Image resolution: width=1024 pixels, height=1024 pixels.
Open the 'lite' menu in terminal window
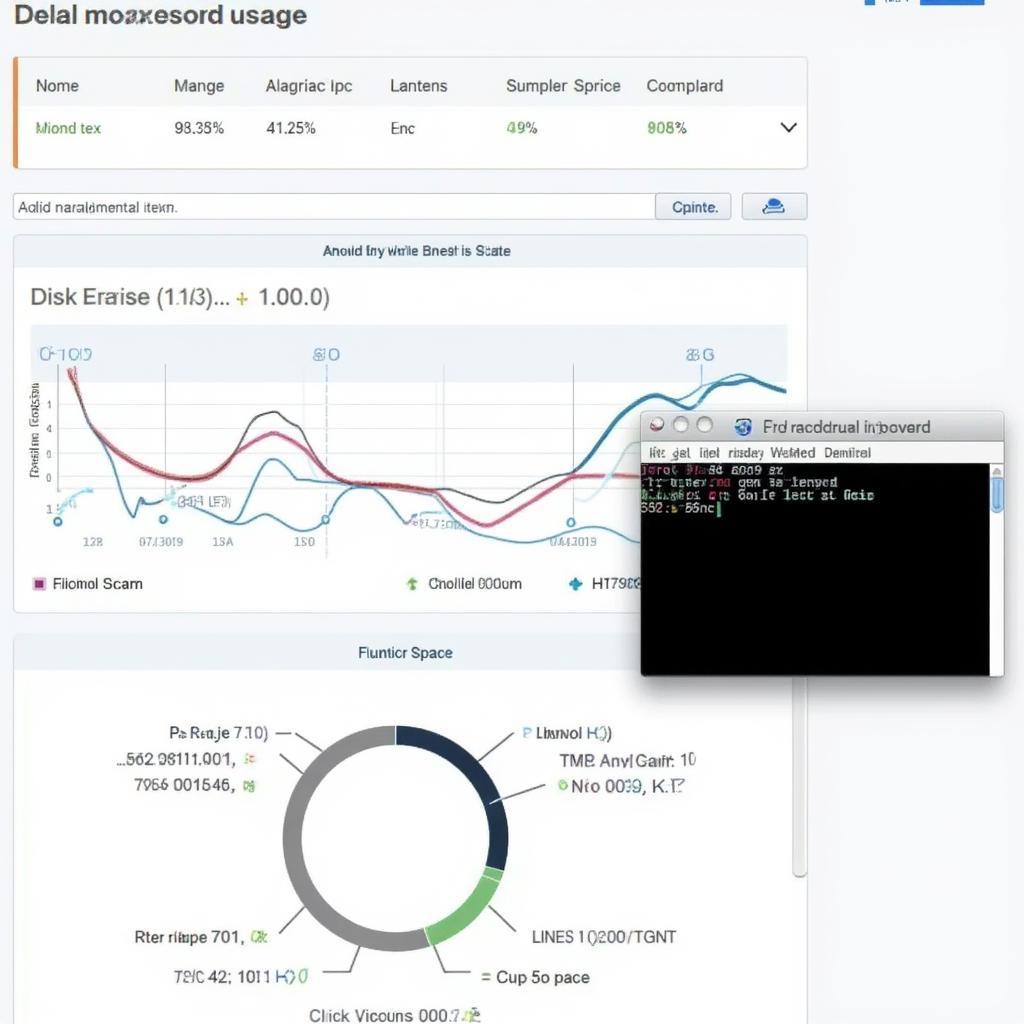coord(658,453)
